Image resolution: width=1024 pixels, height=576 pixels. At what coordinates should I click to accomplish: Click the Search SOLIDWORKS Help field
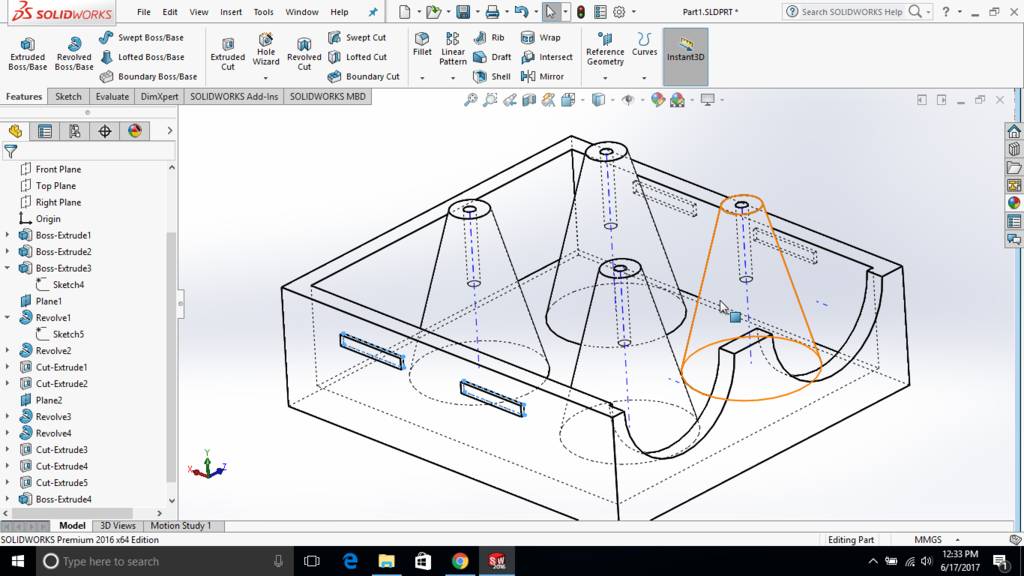(852, 12)
